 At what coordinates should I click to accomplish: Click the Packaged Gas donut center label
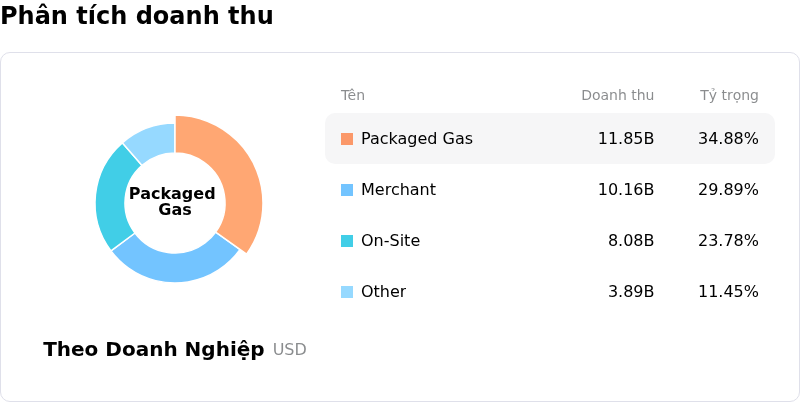(172, 202)
